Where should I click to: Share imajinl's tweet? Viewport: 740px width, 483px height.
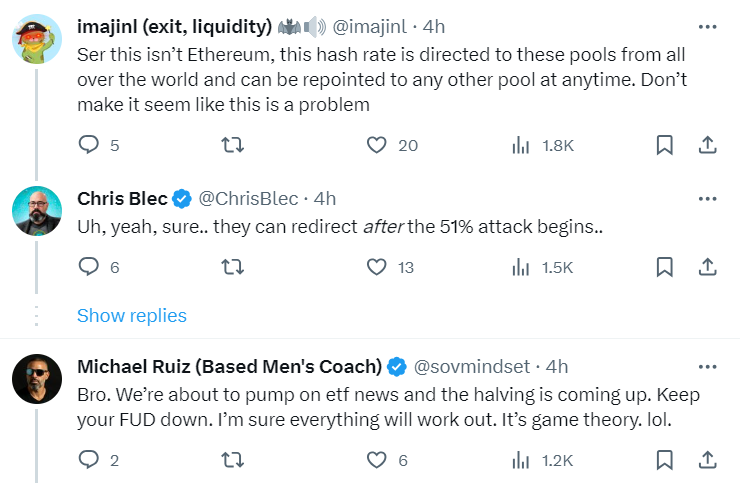coord(707,146)
